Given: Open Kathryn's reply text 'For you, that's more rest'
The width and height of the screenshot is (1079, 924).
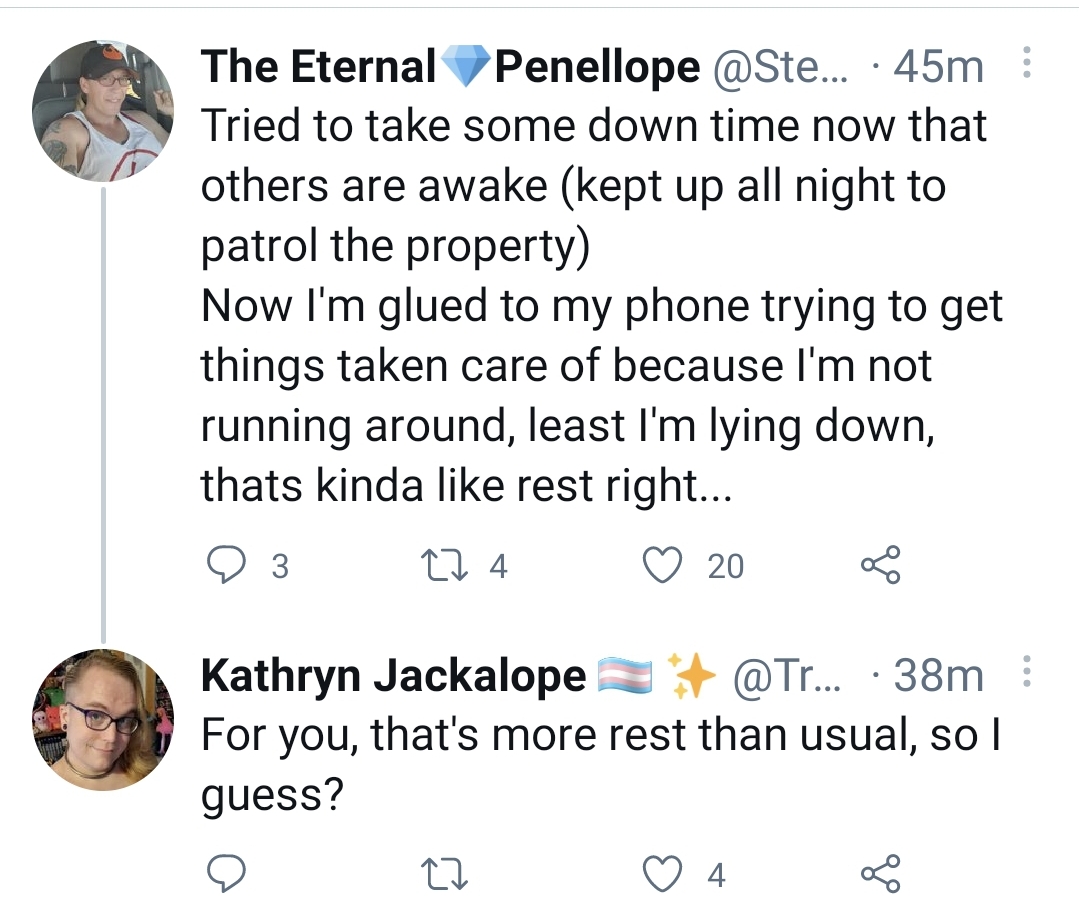Looking at the screenshot, I should point(600,764).
